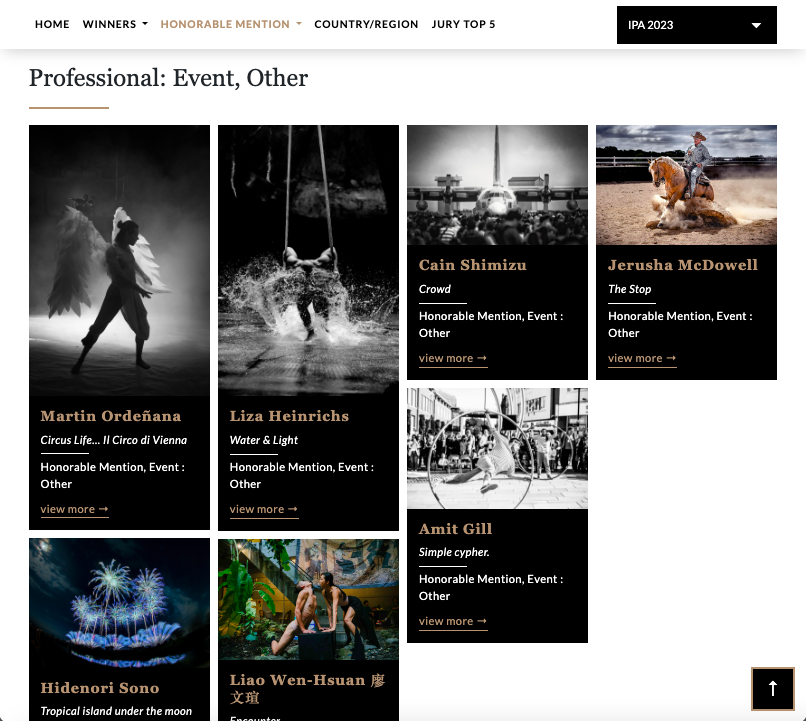The width and height of the screenshot is (806, 721).
Task: Open the Jury Top 5 page
Action: (x=463, y=24)
